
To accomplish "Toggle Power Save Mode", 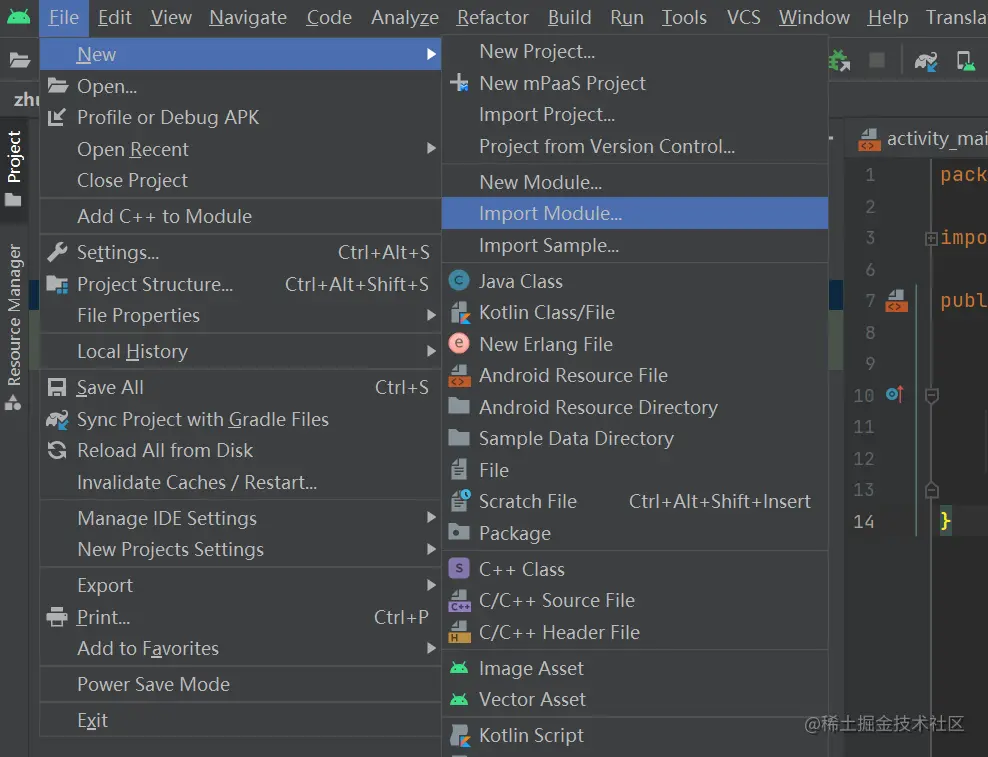I will point(153,684).
